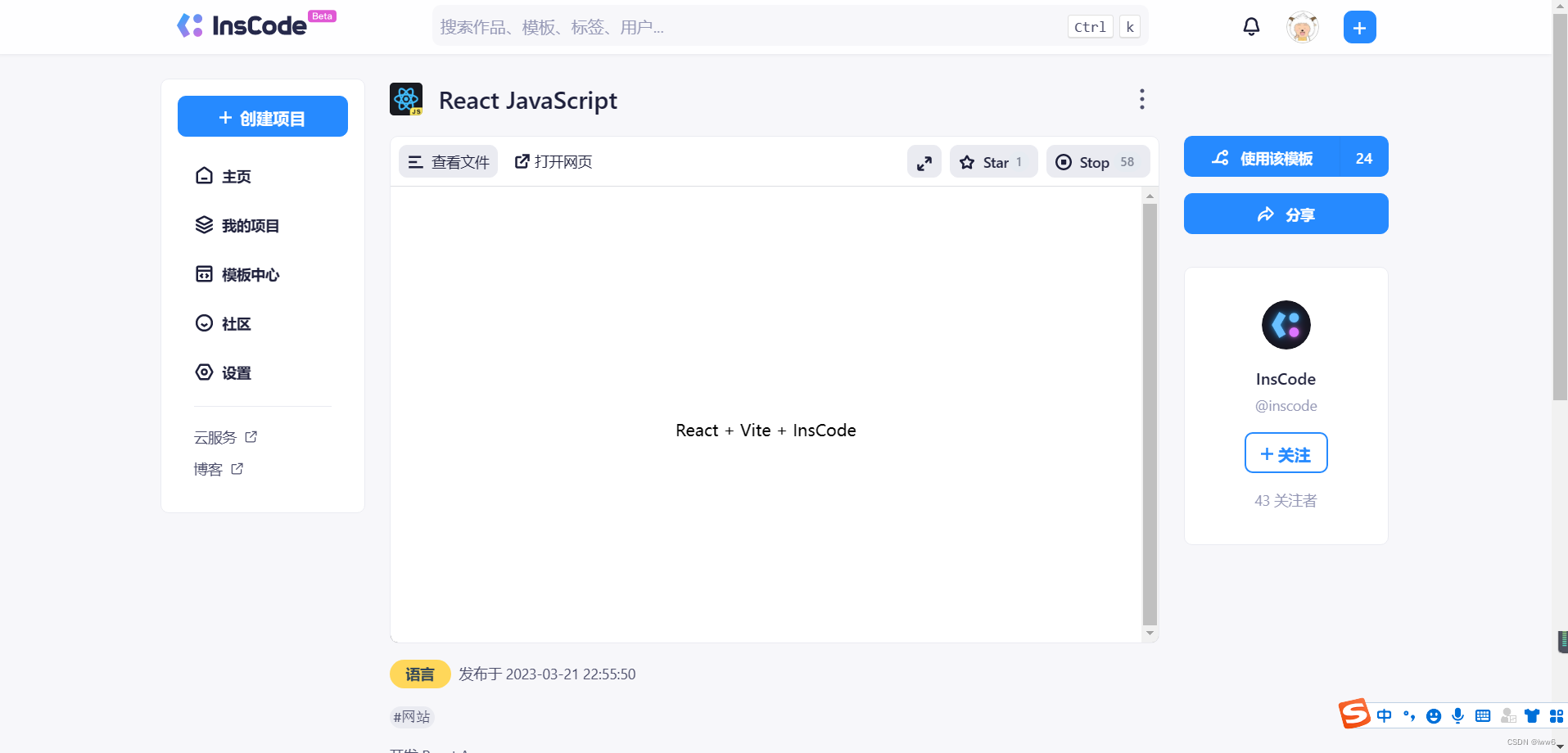Click 使用该模板 use template button

[x=1262, y=157]
